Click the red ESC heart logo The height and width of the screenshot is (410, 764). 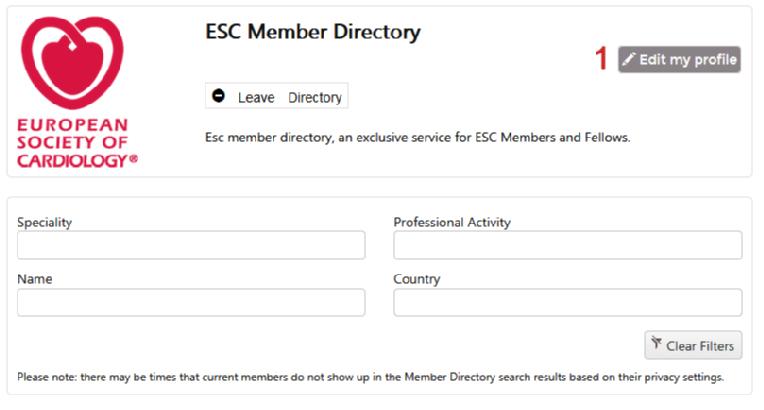(x=72, y=62)
